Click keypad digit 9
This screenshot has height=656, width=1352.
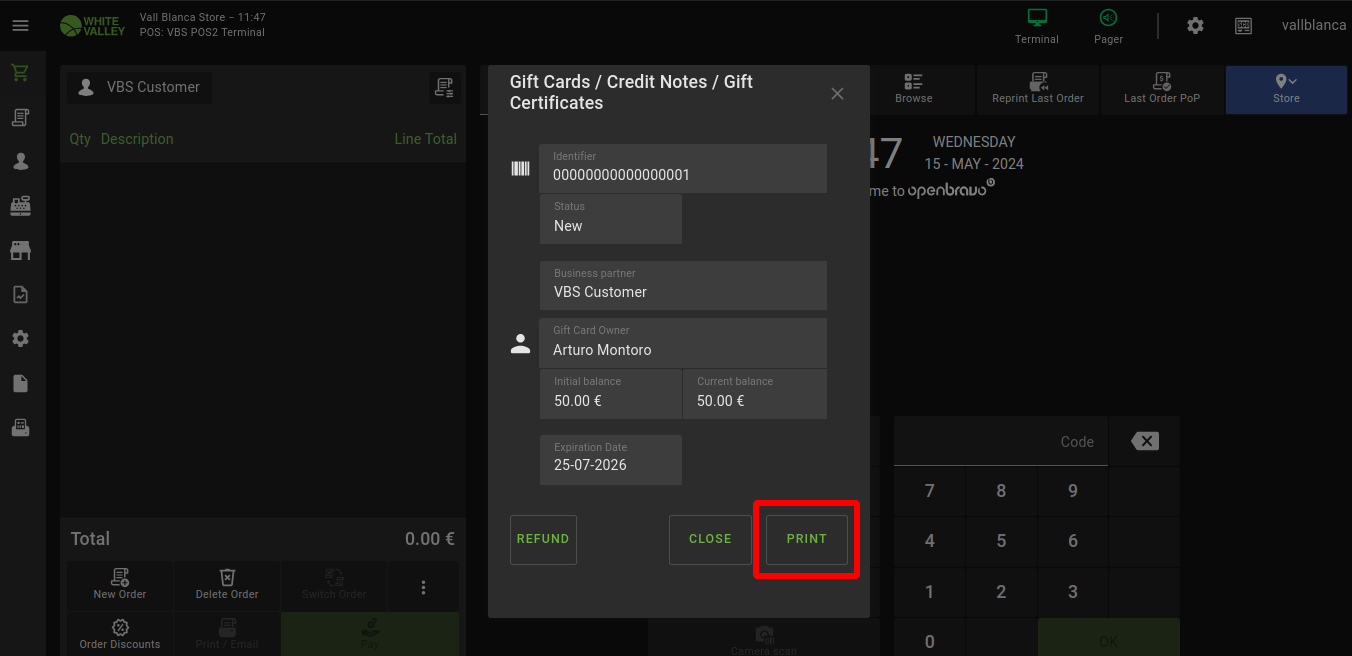[x=1073, y=491]
